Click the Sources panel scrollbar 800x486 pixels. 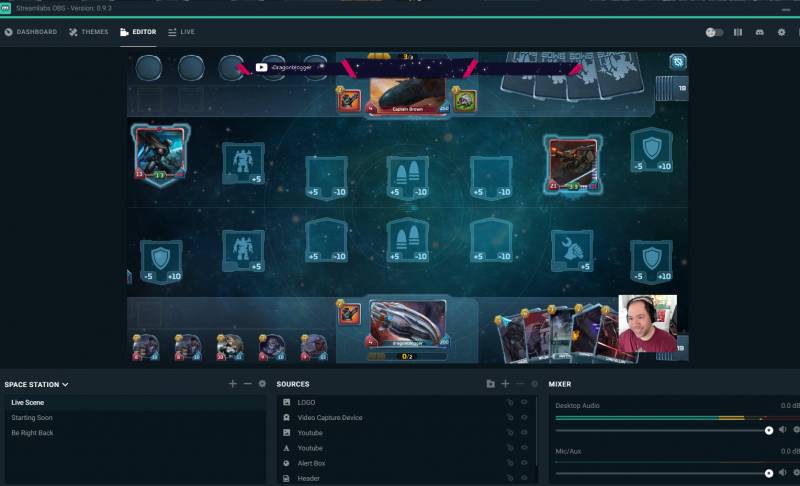point(537,431)
